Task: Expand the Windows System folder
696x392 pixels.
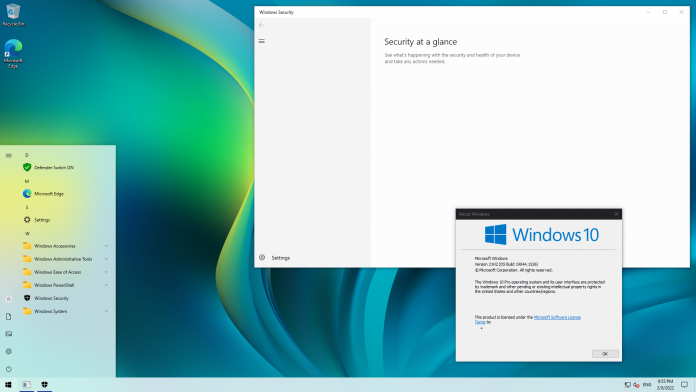Action: pos(66,311)
